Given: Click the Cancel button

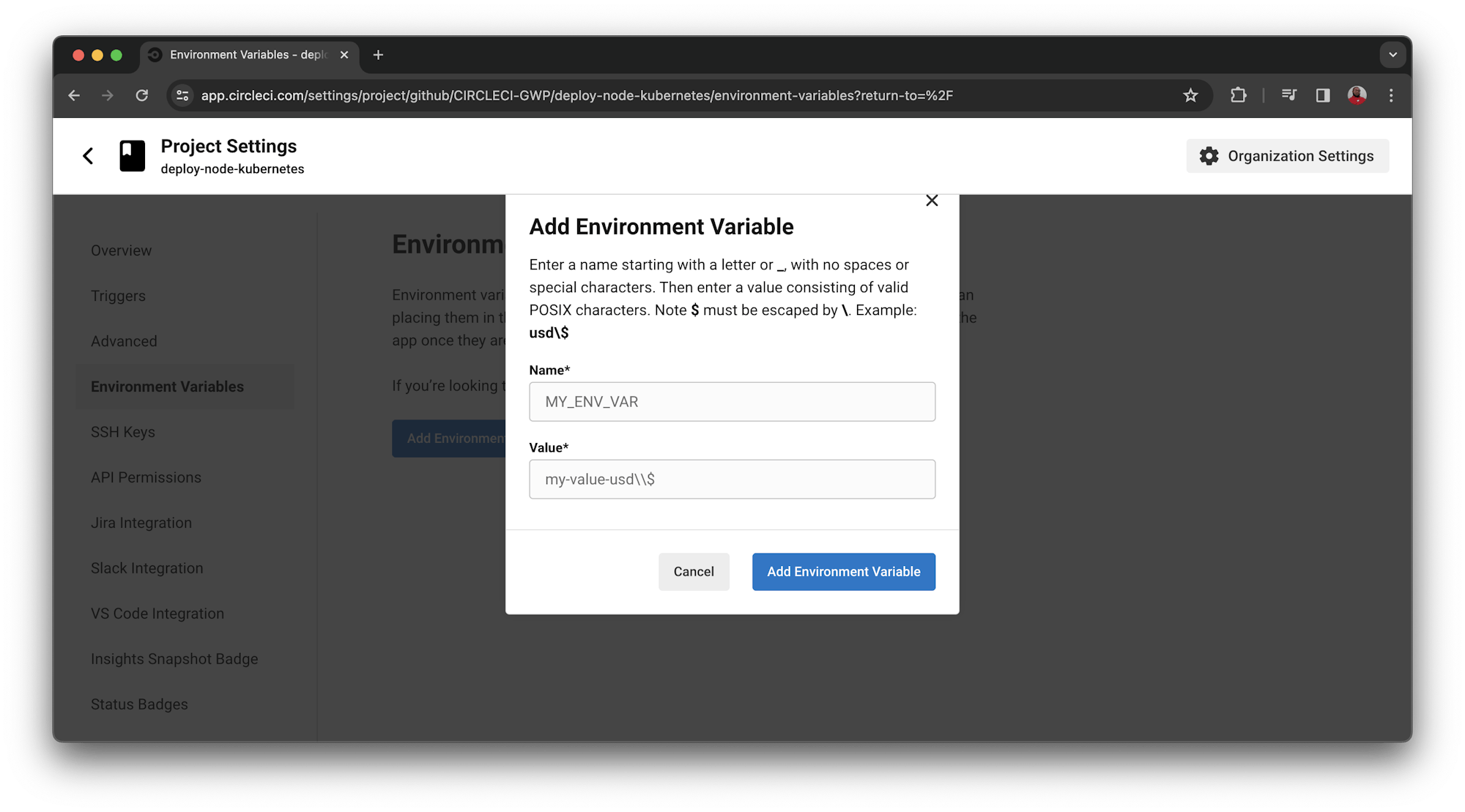Looking at the screenshot, I should (694, 571).
